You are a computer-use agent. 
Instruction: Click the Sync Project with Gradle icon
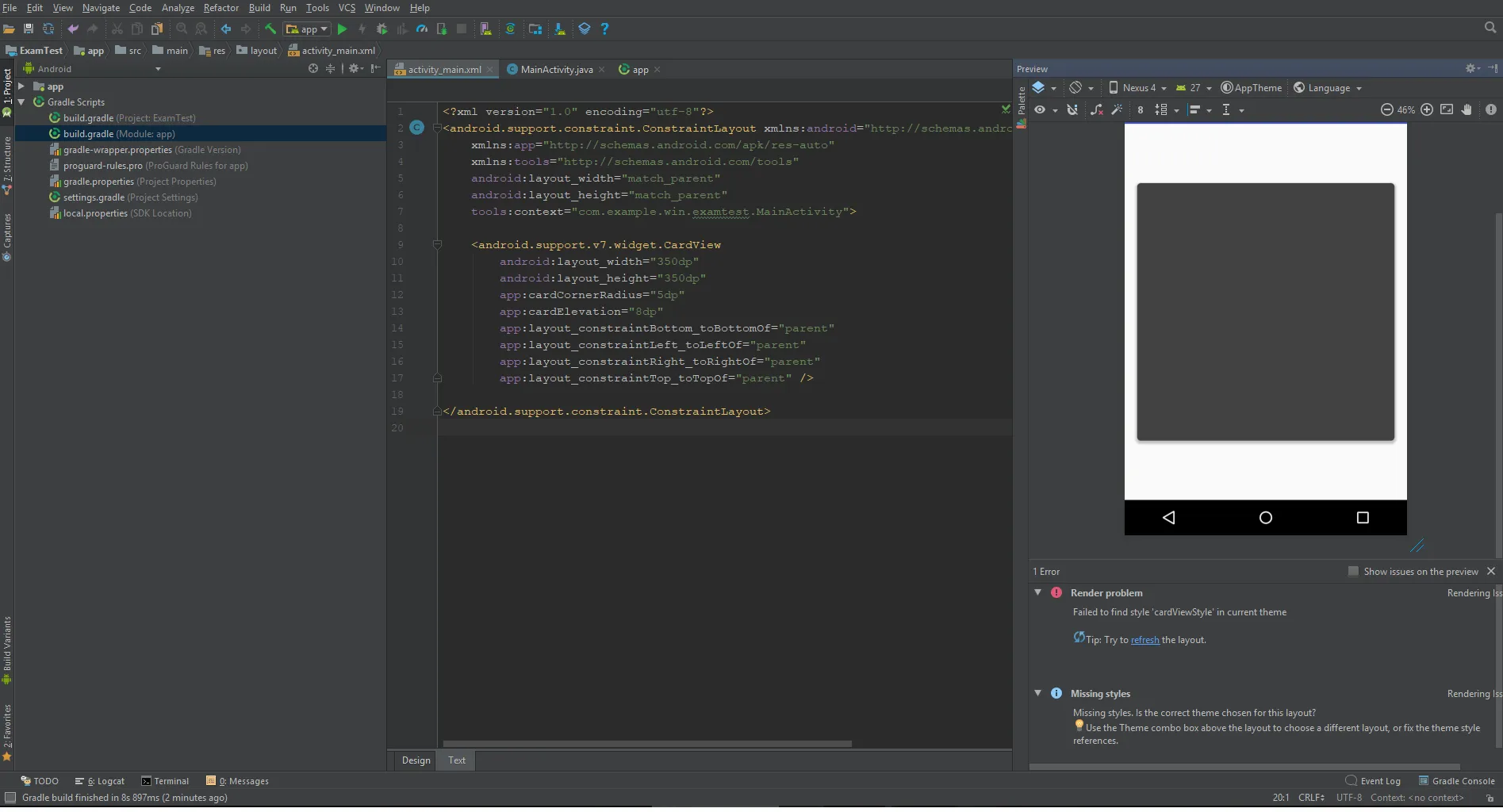click(510, 29)
